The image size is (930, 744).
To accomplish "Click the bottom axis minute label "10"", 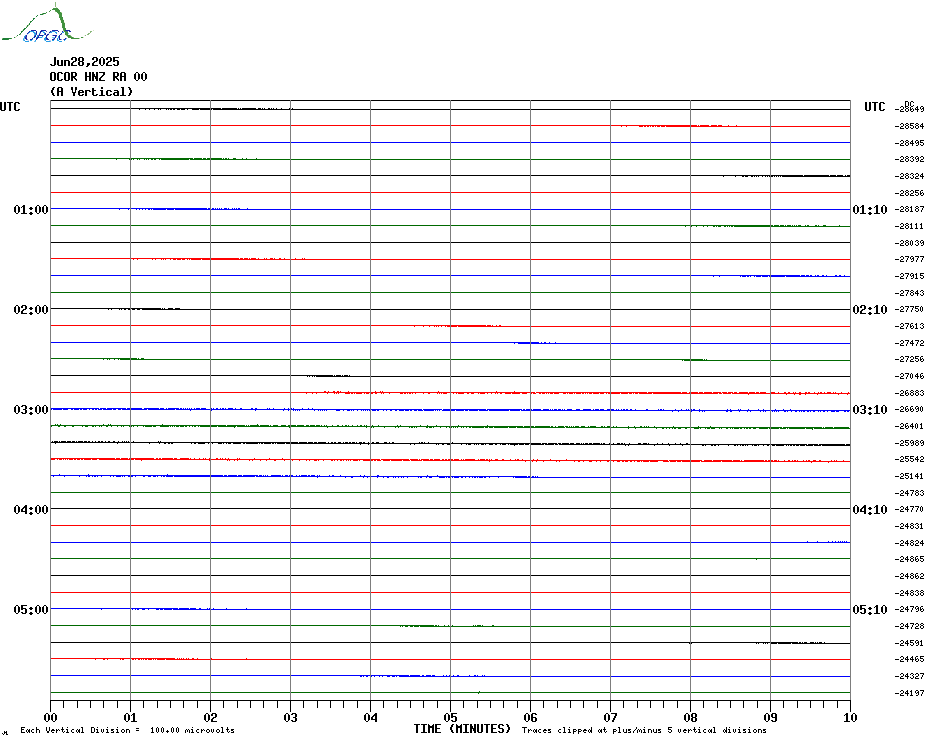I will [x=851, y=718].
